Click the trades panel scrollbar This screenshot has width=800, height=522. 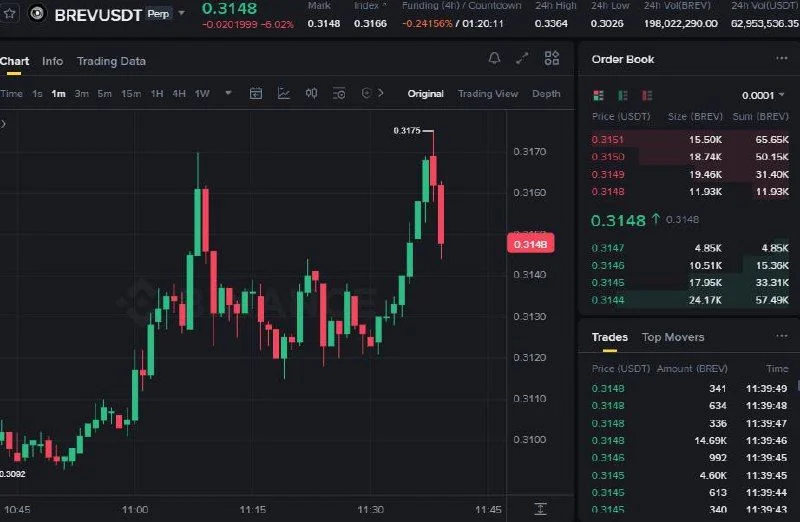pos(798,385)
